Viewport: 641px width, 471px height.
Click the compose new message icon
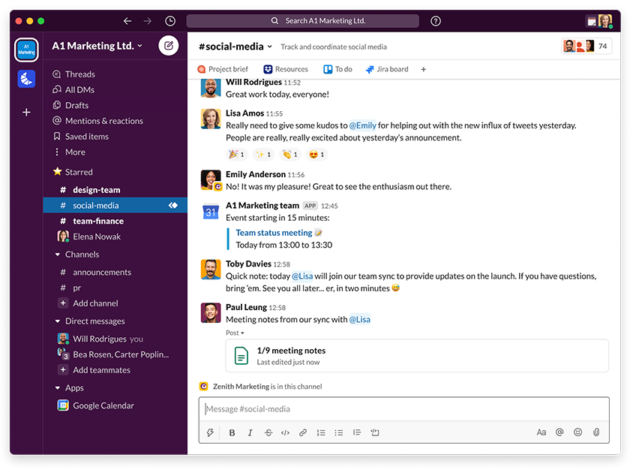tap(168, 45)
